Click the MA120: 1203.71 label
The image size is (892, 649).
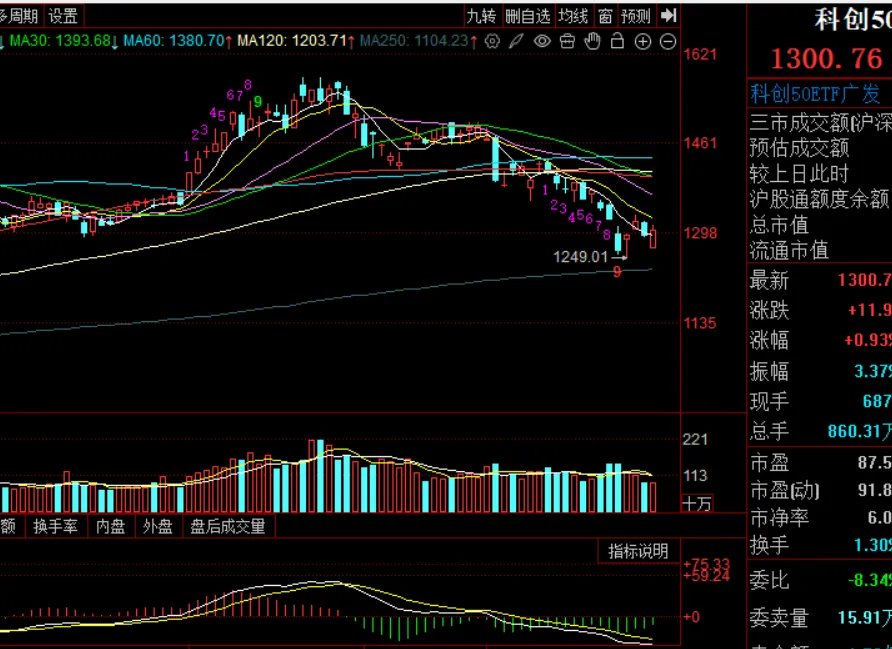292,41
